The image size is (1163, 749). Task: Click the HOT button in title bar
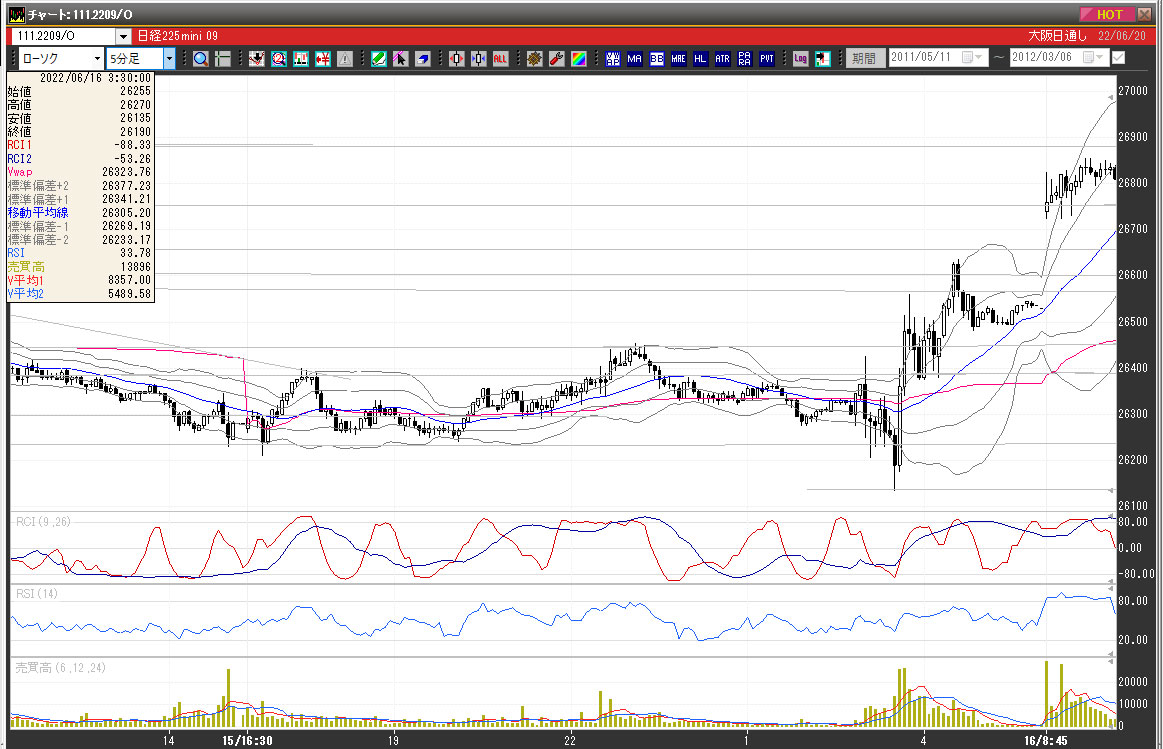(x=1107, y=14)
